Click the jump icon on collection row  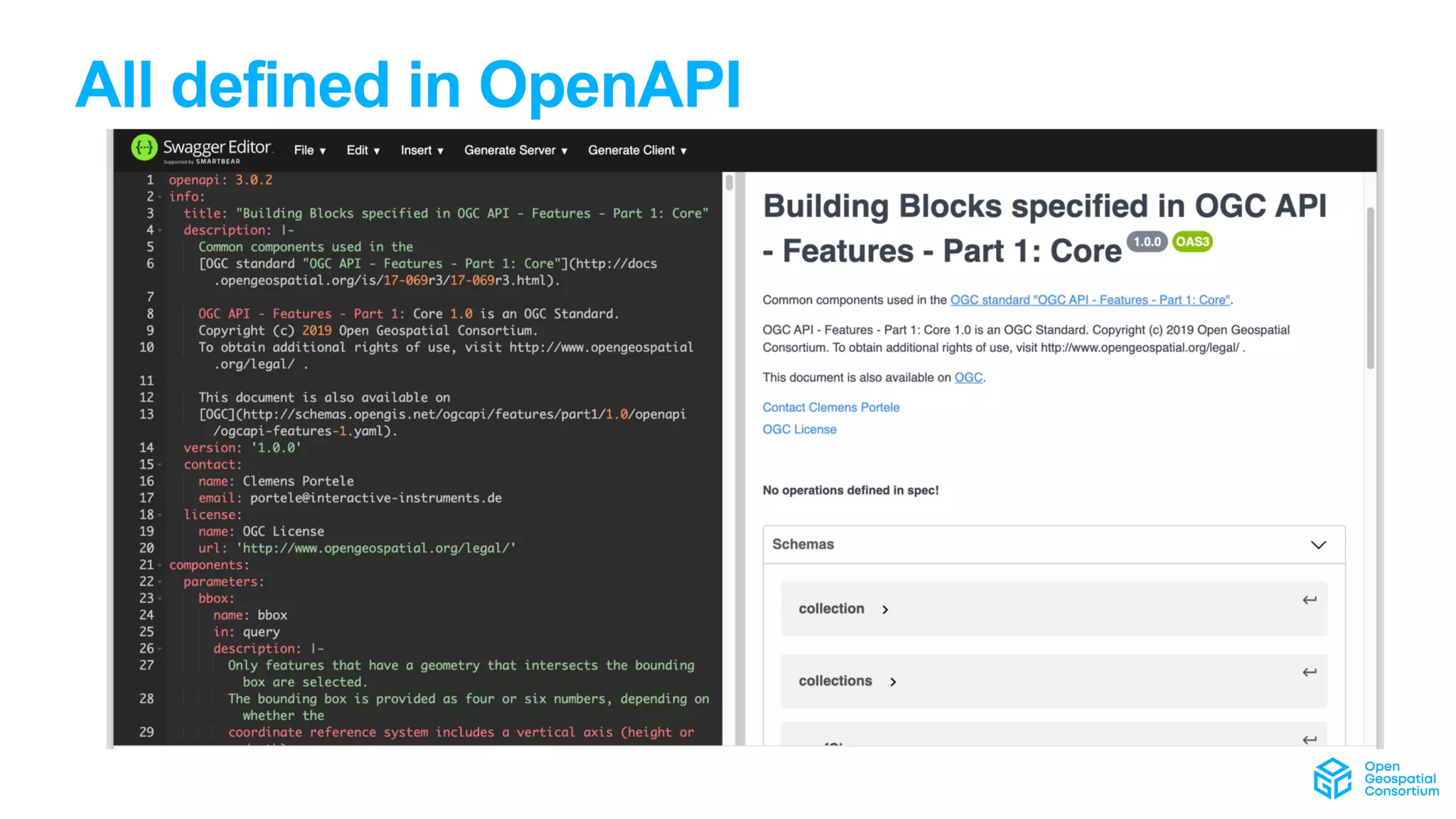[1310, 600]
